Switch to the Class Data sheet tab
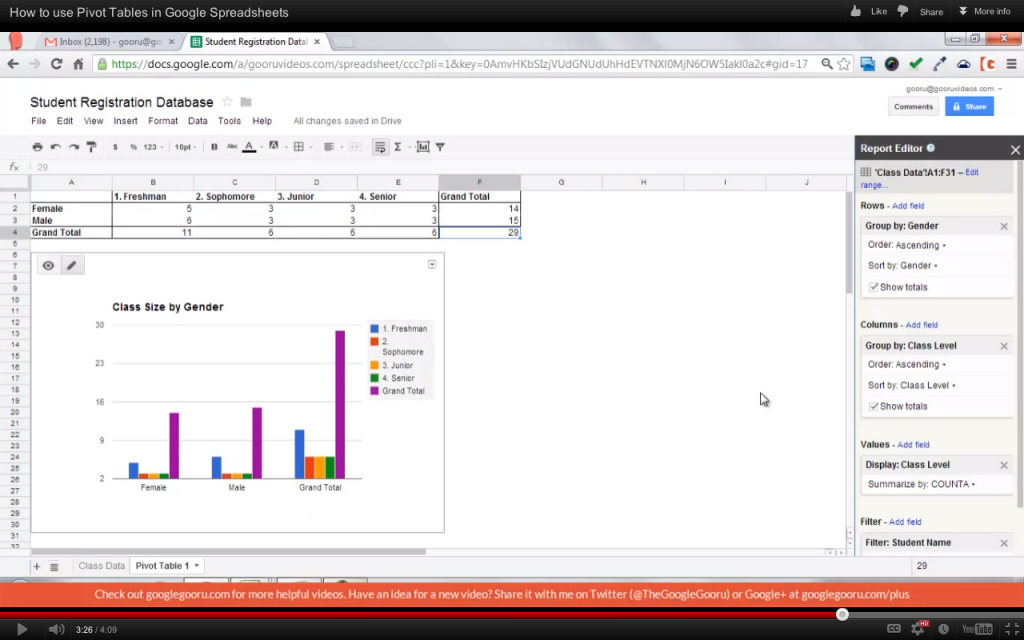The image size is (1024, 640). coord(101,566)
